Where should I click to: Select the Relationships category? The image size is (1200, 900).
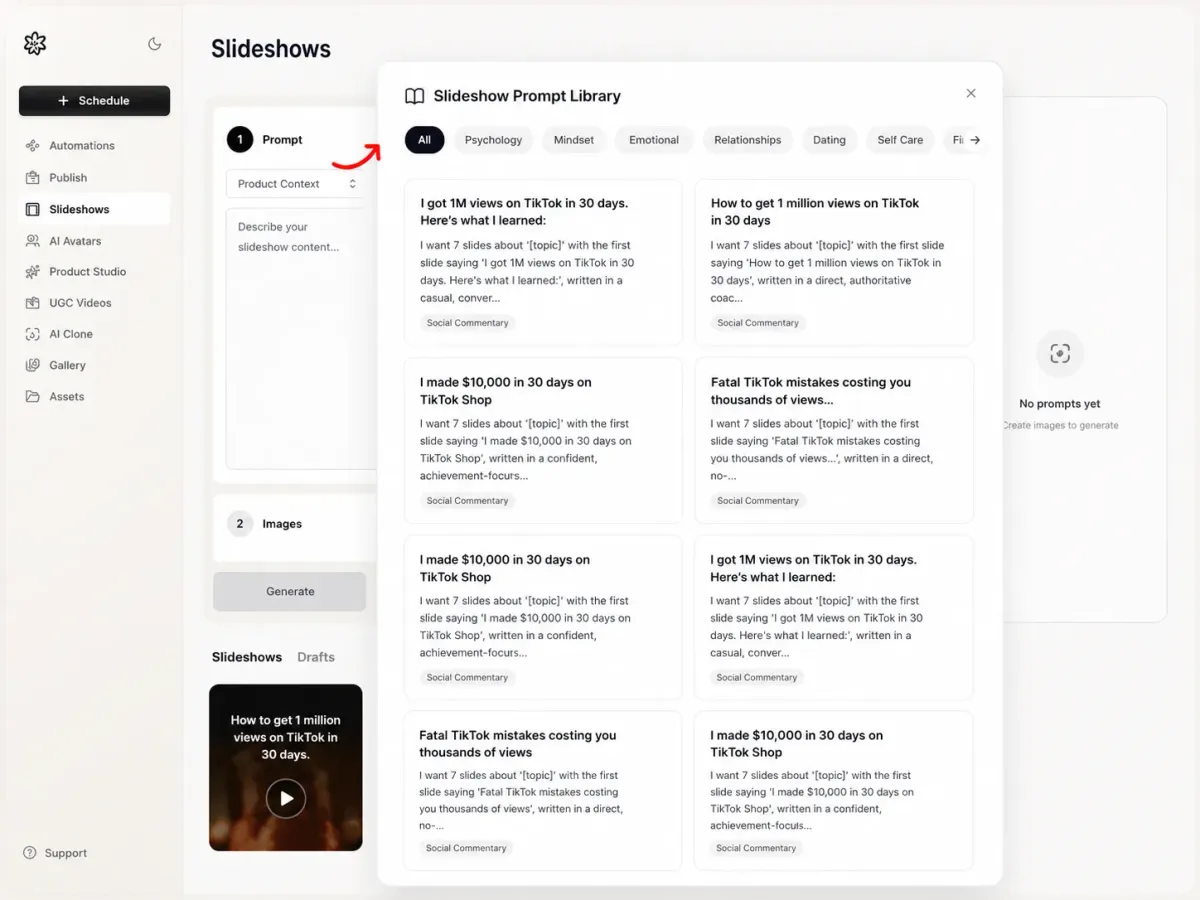click(x=748, y=140)
